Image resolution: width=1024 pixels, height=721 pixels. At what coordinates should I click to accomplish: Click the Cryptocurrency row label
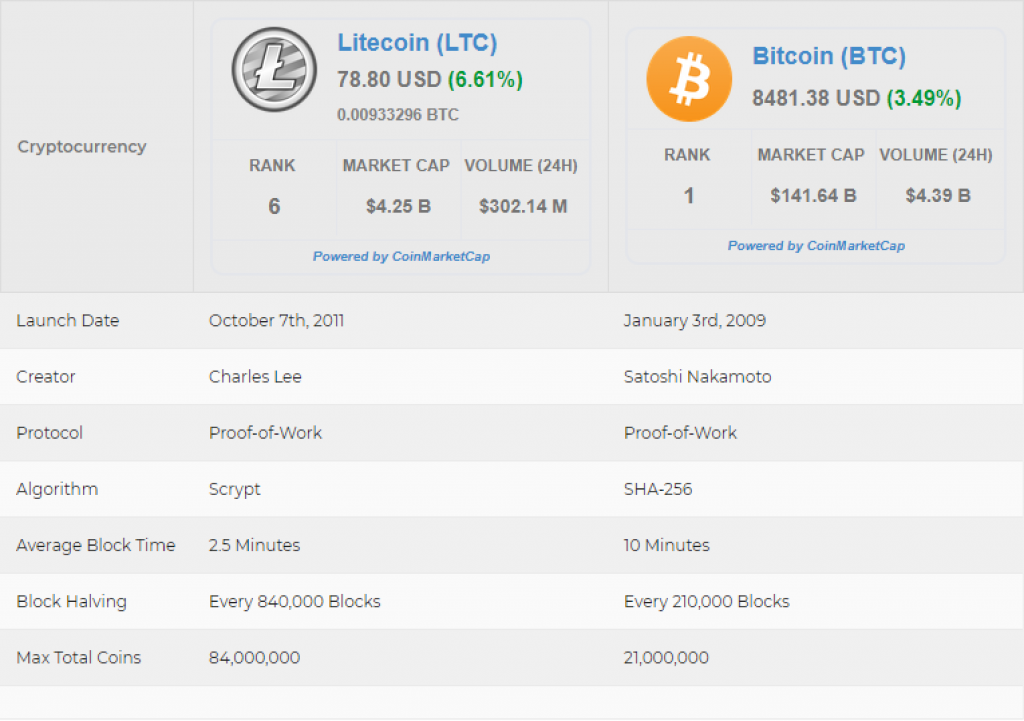coord(82,146)
